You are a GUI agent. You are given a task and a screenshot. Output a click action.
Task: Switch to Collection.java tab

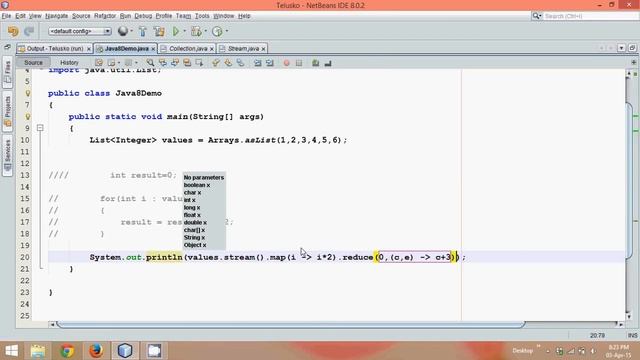(188, 49)
